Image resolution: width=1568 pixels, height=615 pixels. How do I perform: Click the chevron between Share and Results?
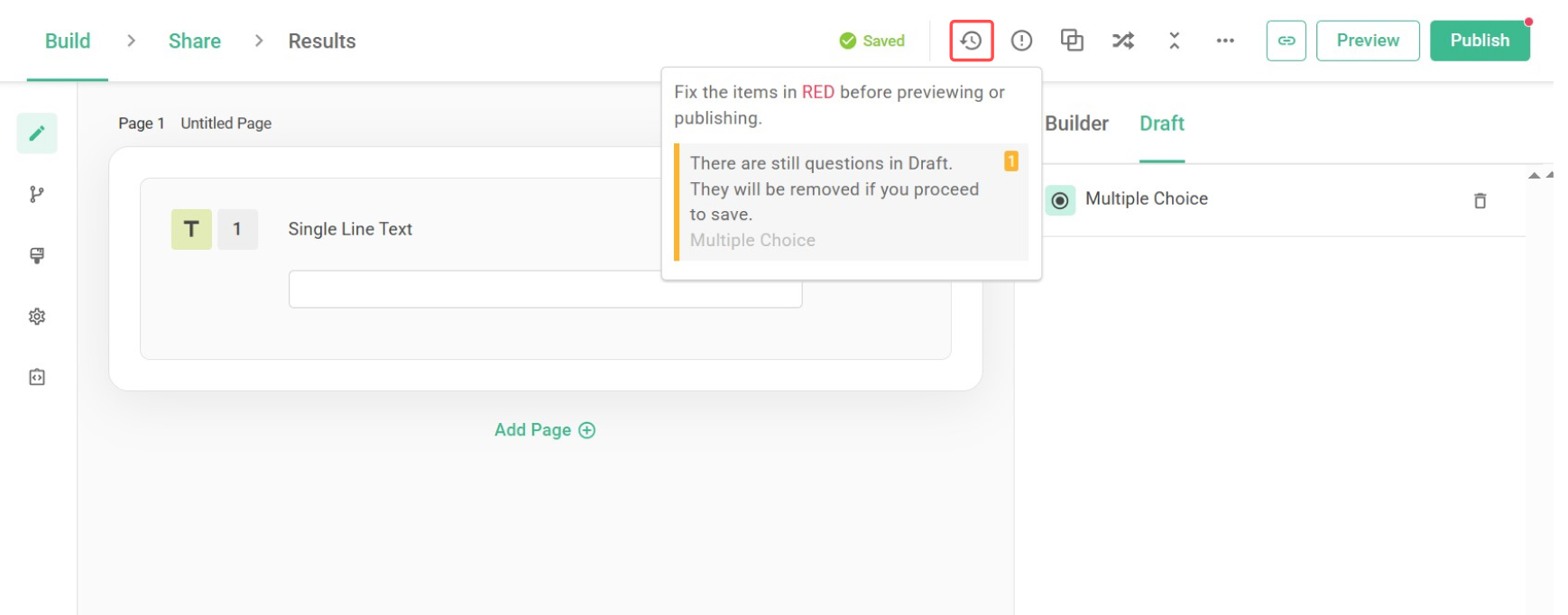tap(259, 41)
